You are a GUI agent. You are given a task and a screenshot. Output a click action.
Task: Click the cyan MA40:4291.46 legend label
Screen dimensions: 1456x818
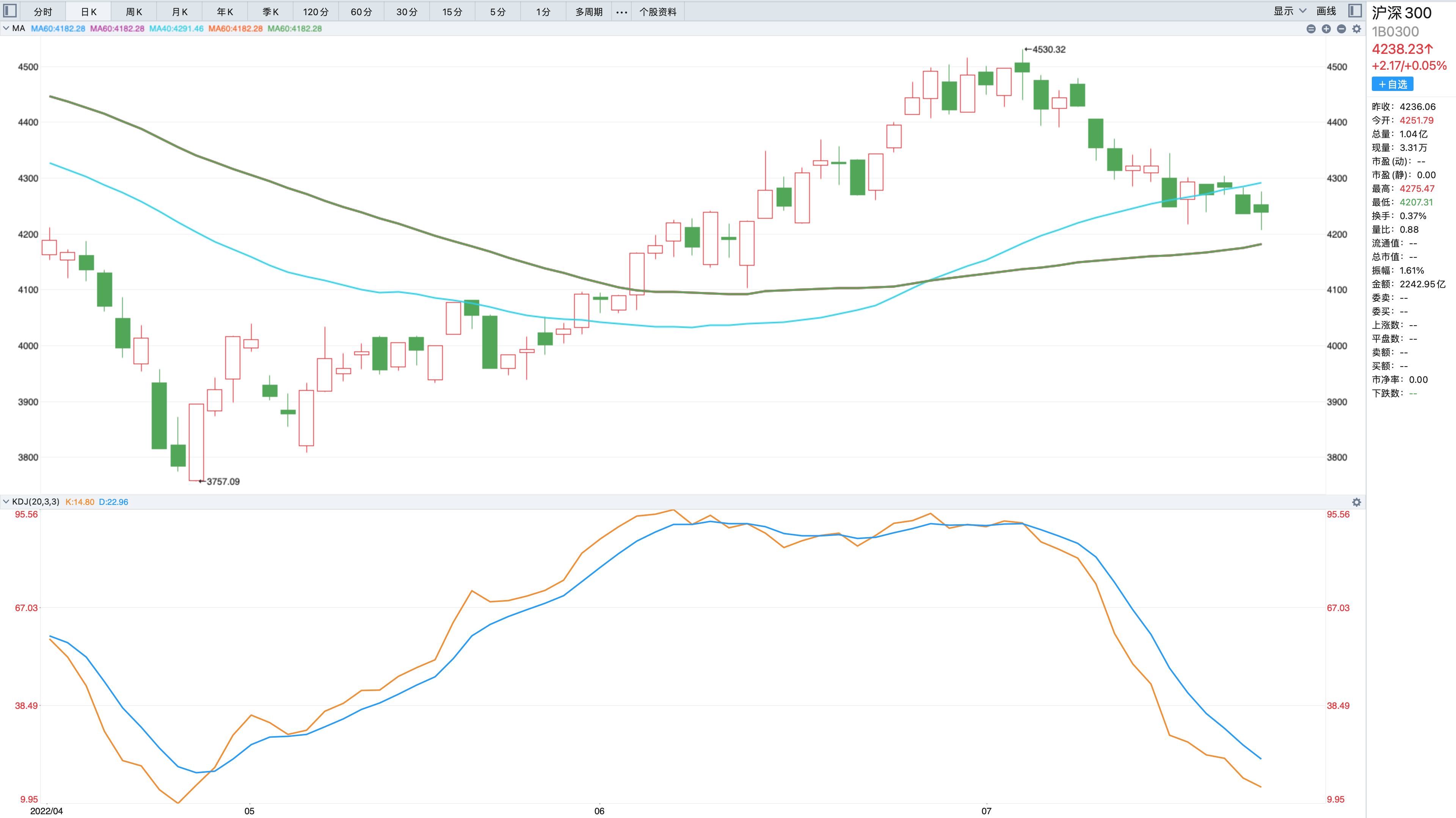coord(176,28)
